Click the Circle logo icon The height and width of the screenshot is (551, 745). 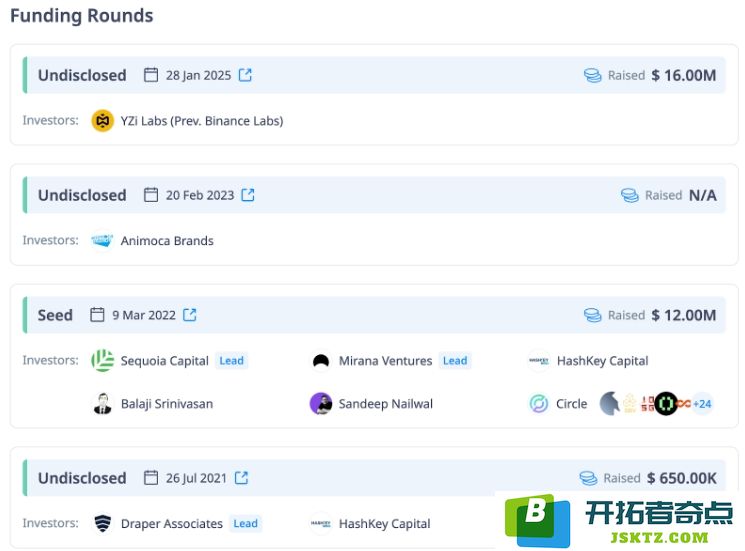[x=539, y=404]
